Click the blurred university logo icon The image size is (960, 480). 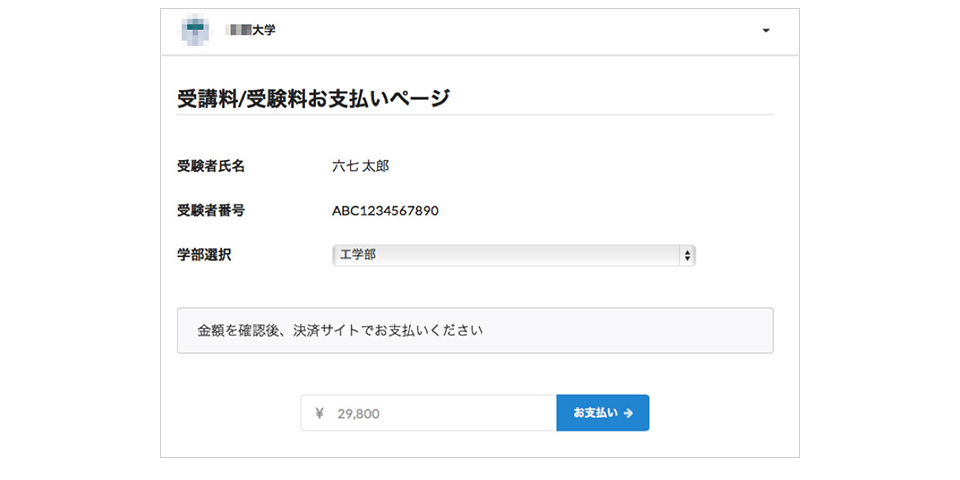pos(195,29)
